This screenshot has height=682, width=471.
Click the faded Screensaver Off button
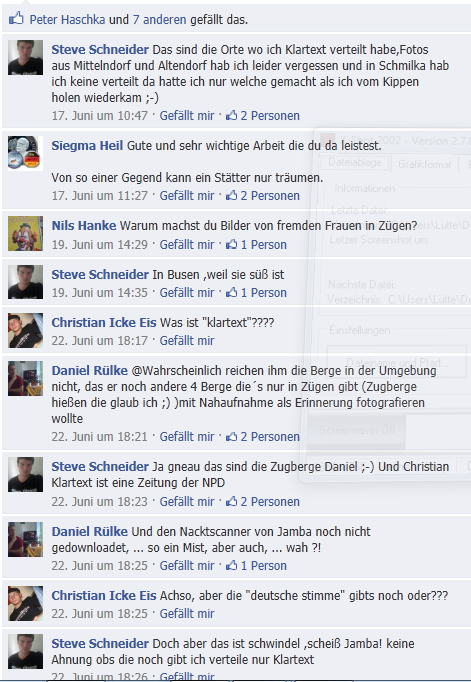(357, 430)
